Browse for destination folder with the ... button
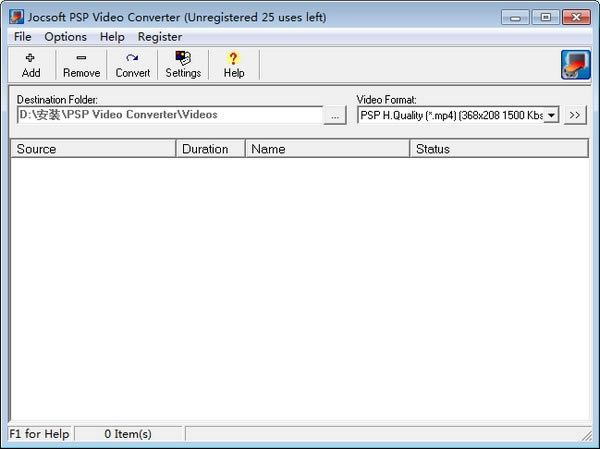The image size is (600, 449). click(335, 115)
